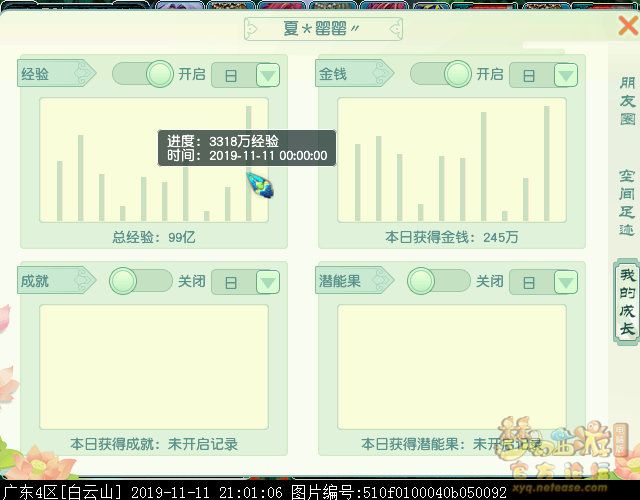Enable the 成就 (achievement) recording switch

point(139,281)
